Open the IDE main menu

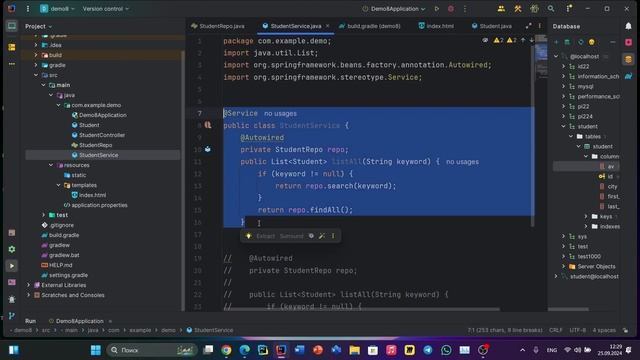(x=28, y=9)
